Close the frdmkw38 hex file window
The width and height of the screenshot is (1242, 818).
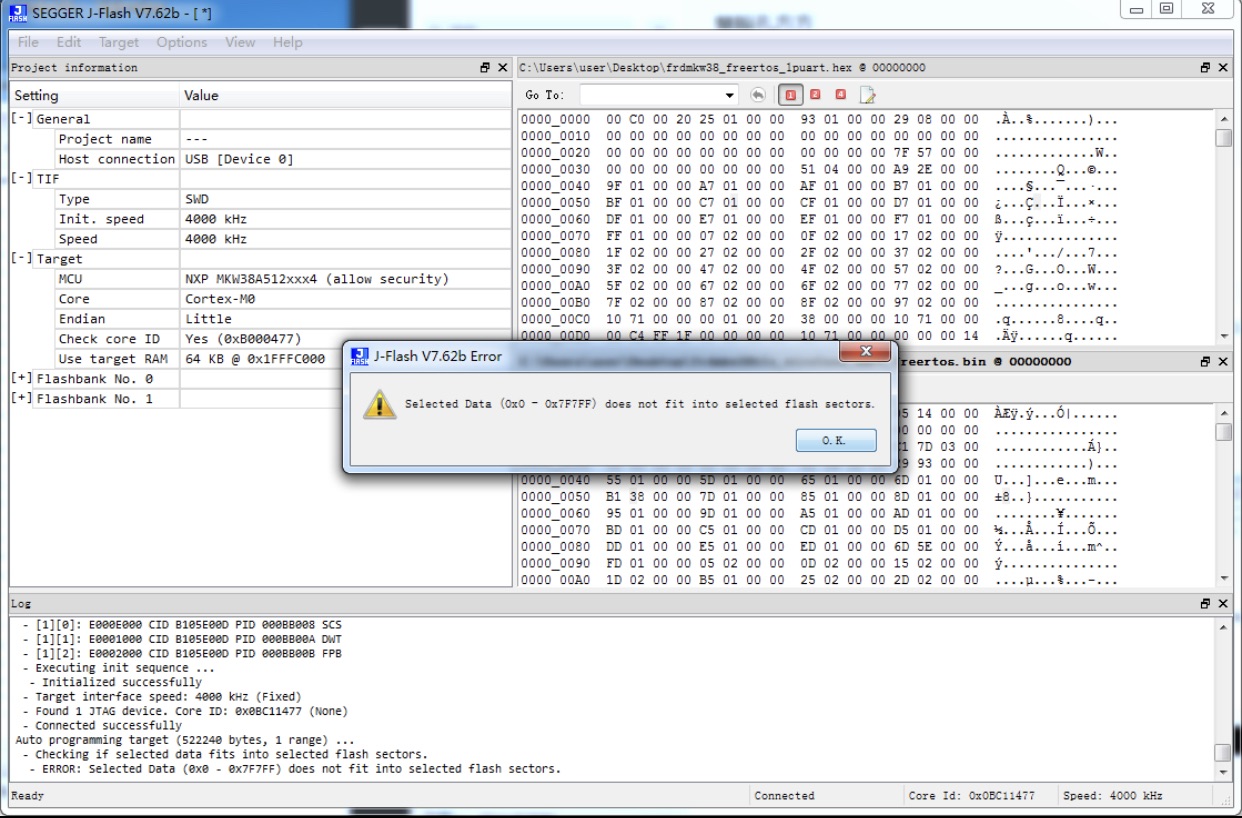[x=1224, y=68]
